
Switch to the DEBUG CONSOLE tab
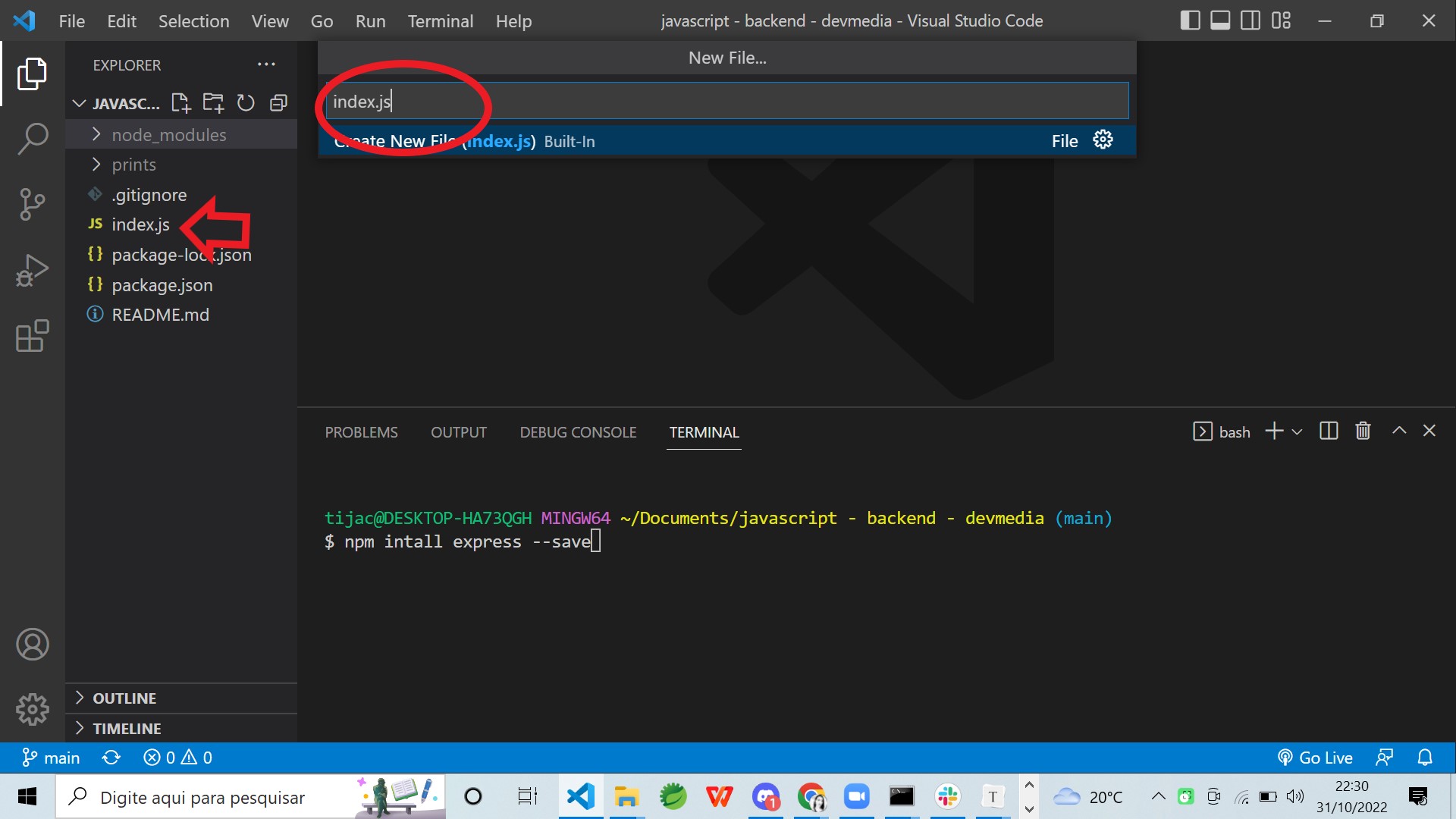click(x=578, y=432)
